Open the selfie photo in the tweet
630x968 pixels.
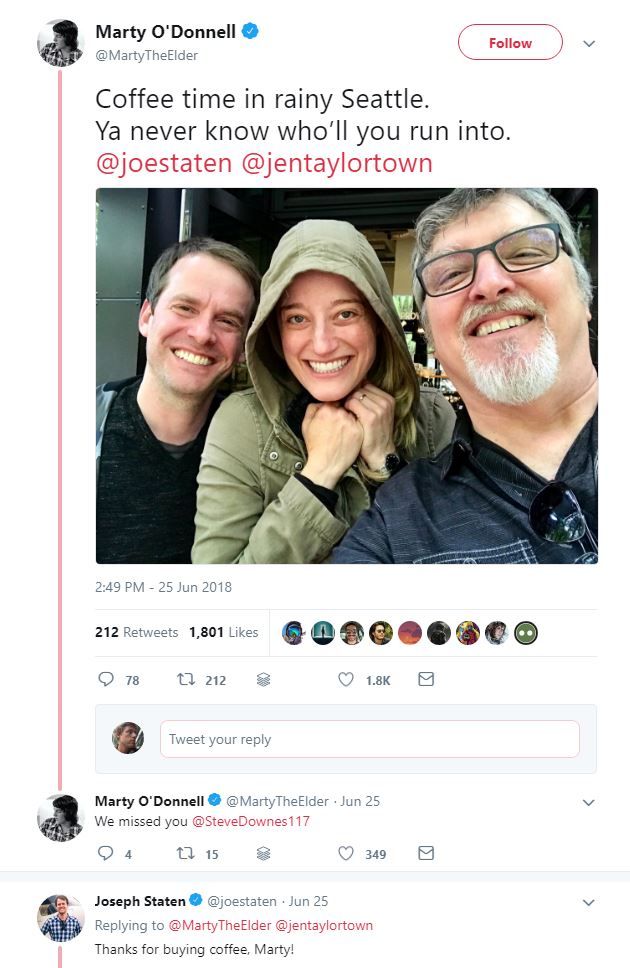346,376
